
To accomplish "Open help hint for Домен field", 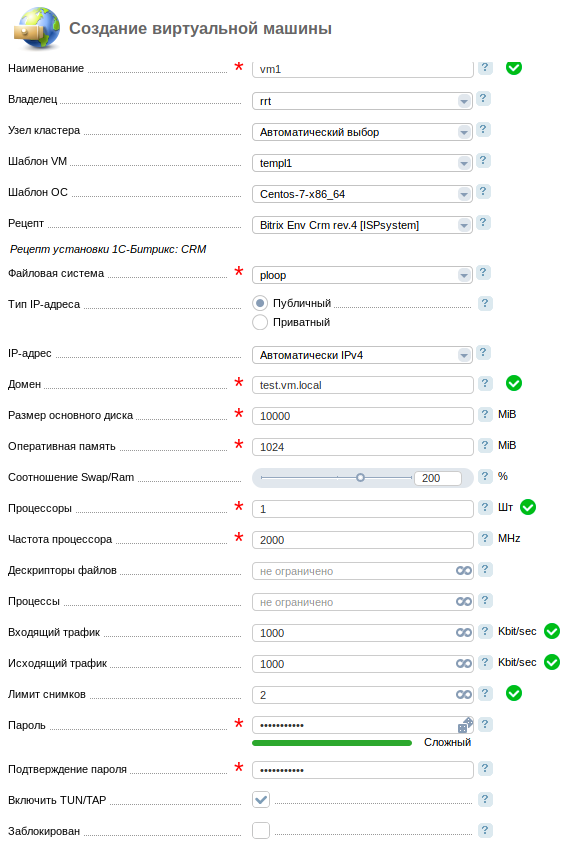I will click(x=485, y=384).
